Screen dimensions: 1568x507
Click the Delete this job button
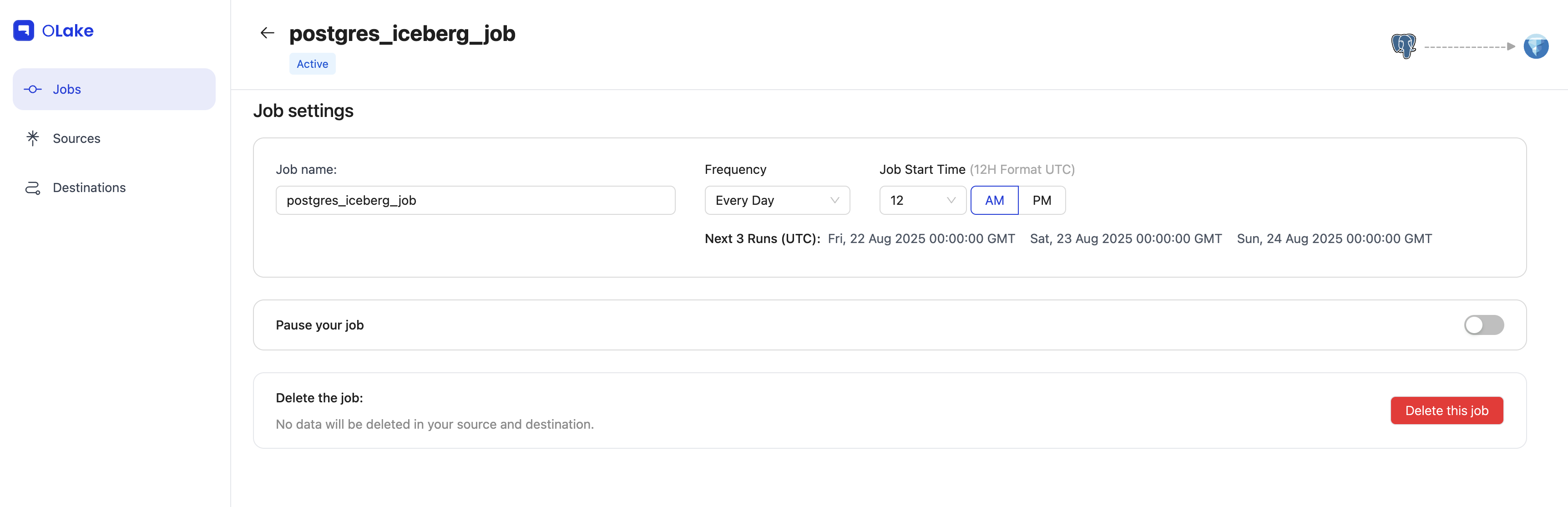1446,411
